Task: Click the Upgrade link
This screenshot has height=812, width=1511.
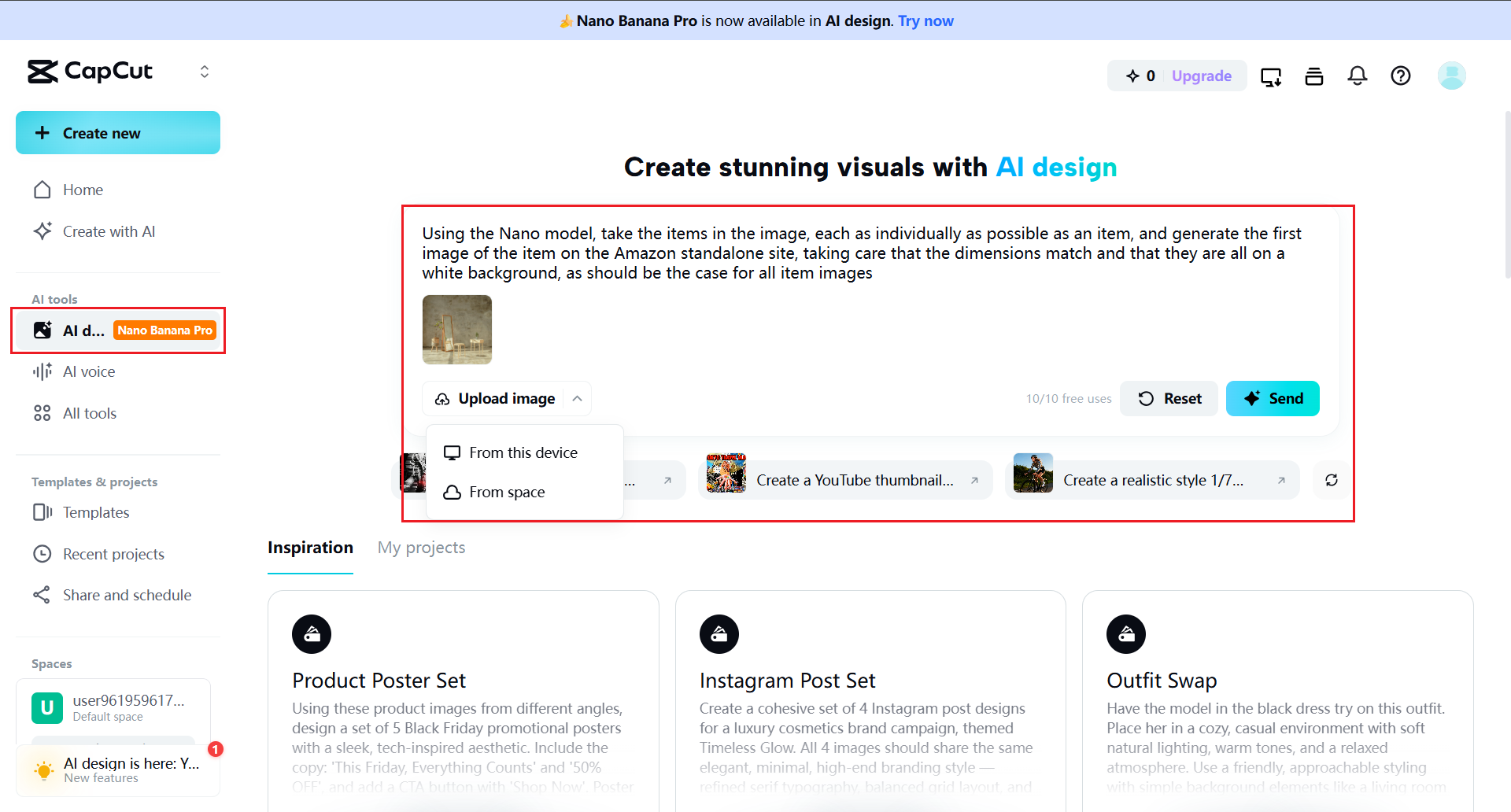Action: pyautogui.click(x=1202, y=76)
